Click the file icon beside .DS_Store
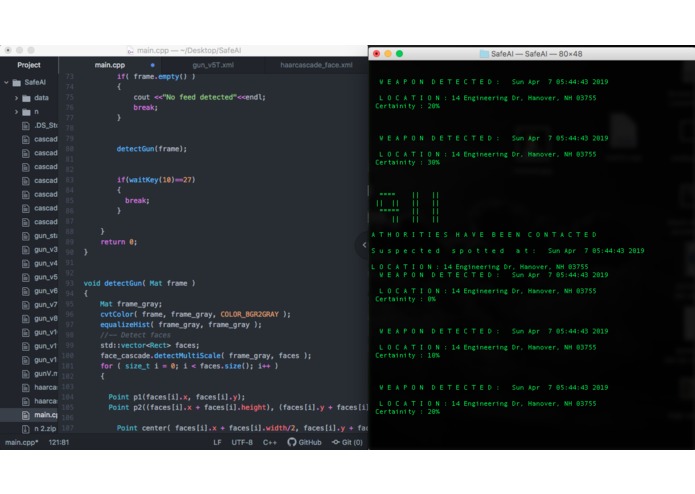 pyautogui.click(x=26, y=125)
